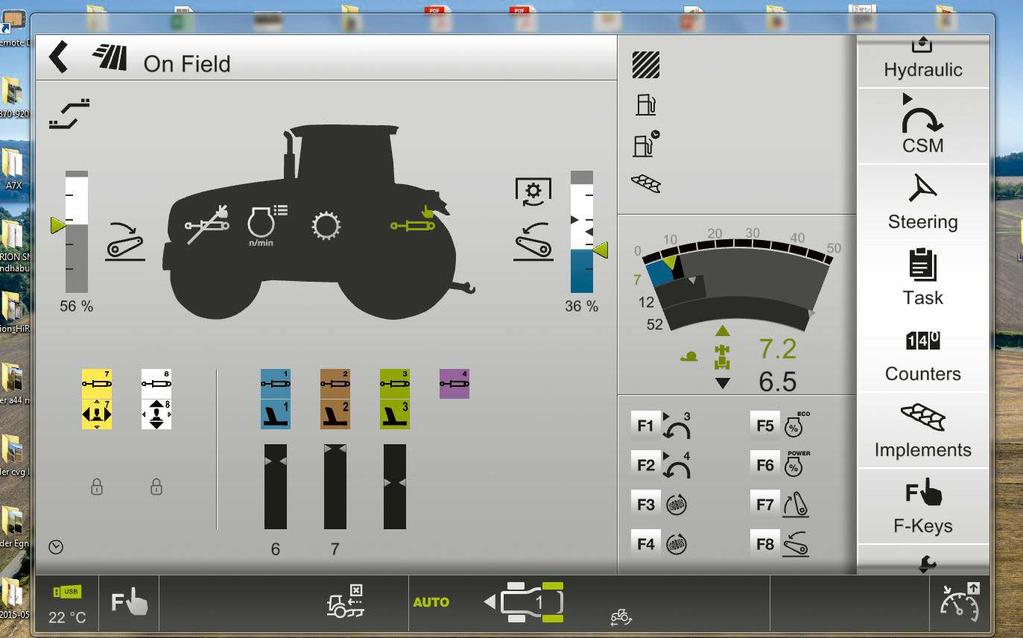Increase speed with the green up arrow

[x=722, y=331]
